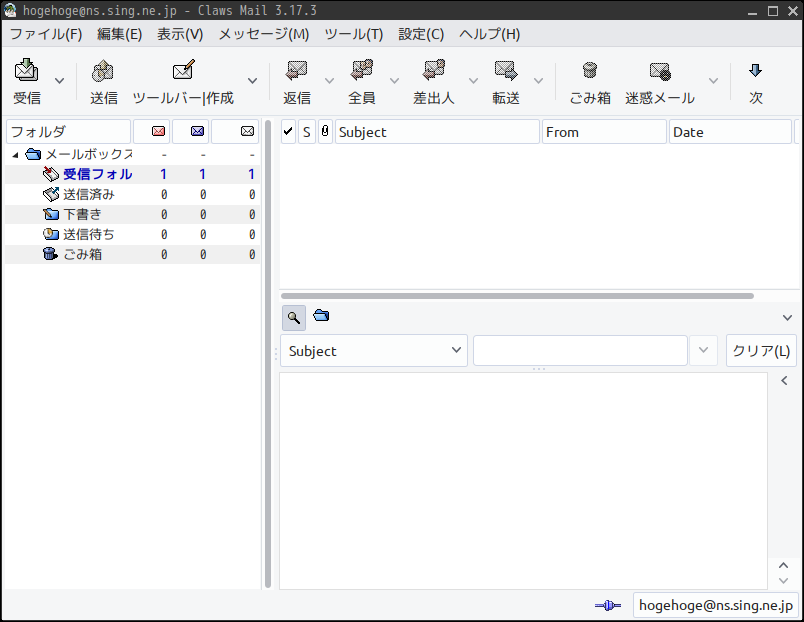Viewport: 804px width, 622px height.
Task: Open the dropdown arrow next to 迷惑メール
Action: [x=713, y=81]
